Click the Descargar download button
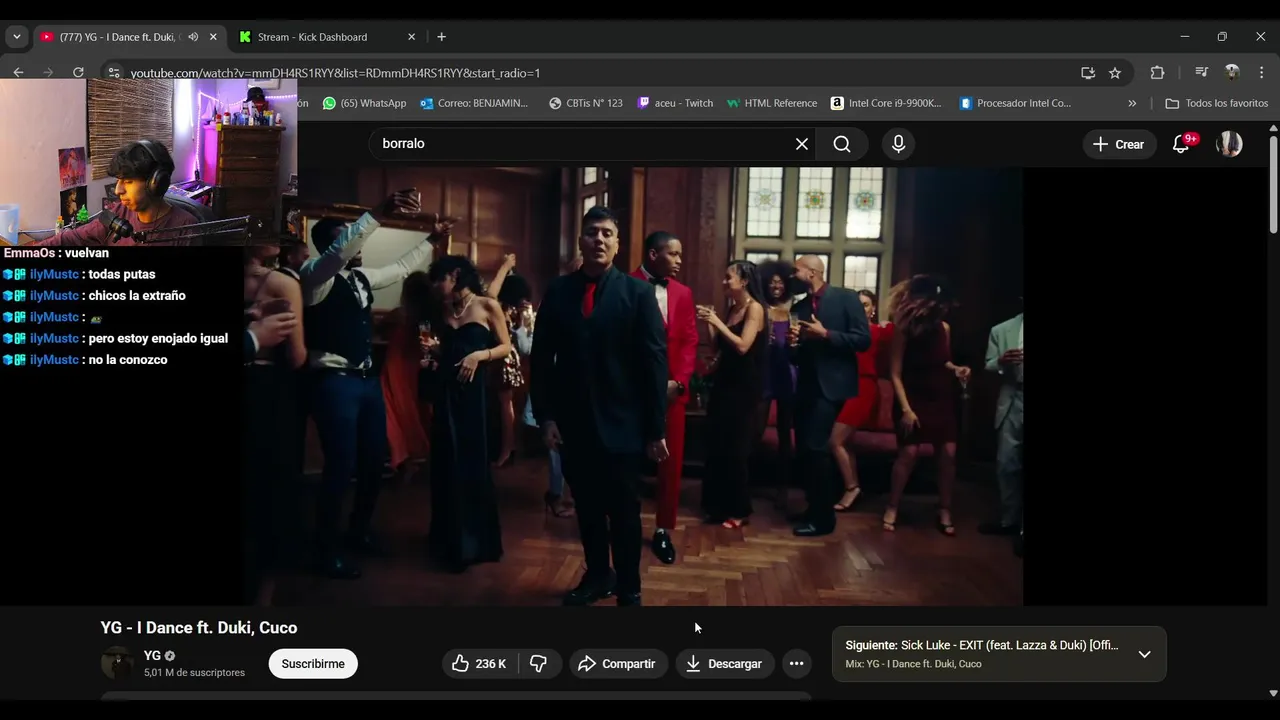The image size is (1280, 720). (724, 664)
